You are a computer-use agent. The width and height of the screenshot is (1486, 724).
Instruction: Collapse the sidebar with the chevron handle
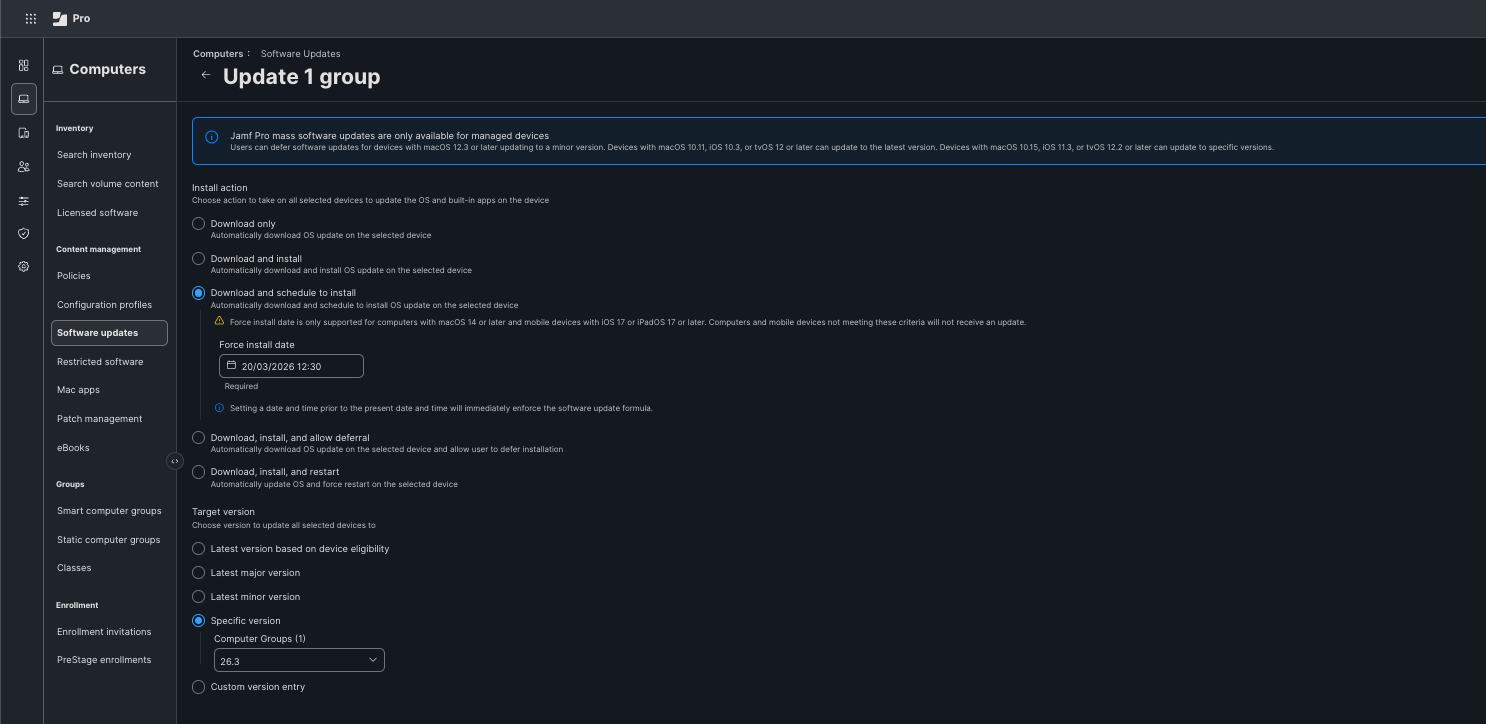pos(175,460)
